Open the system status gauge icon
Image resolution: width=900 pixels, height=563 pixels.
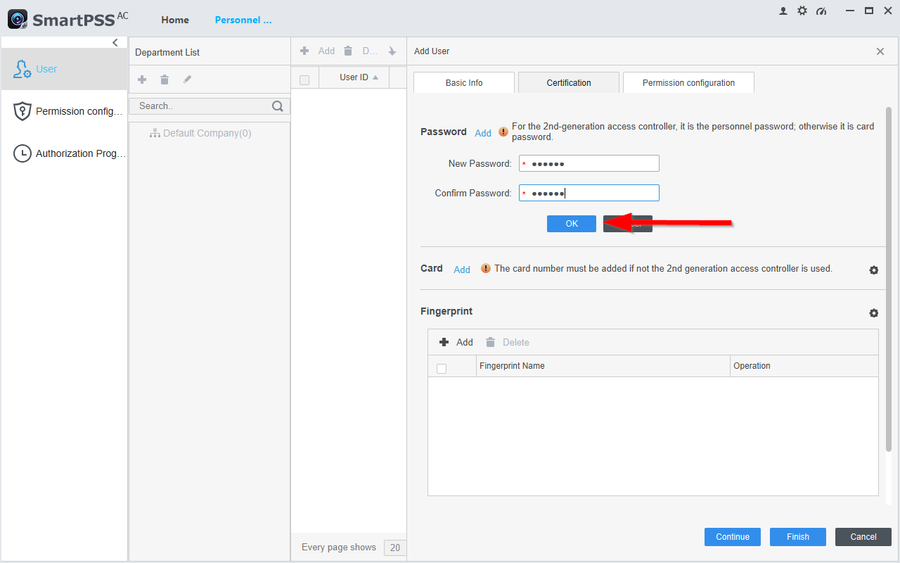click(x=821, y=11)
